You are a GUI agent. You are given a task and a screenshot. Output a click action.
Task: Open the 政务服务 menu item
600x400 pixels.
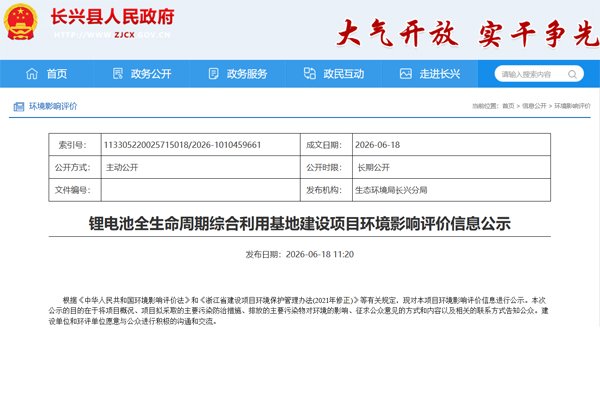(x=247, y=73)
